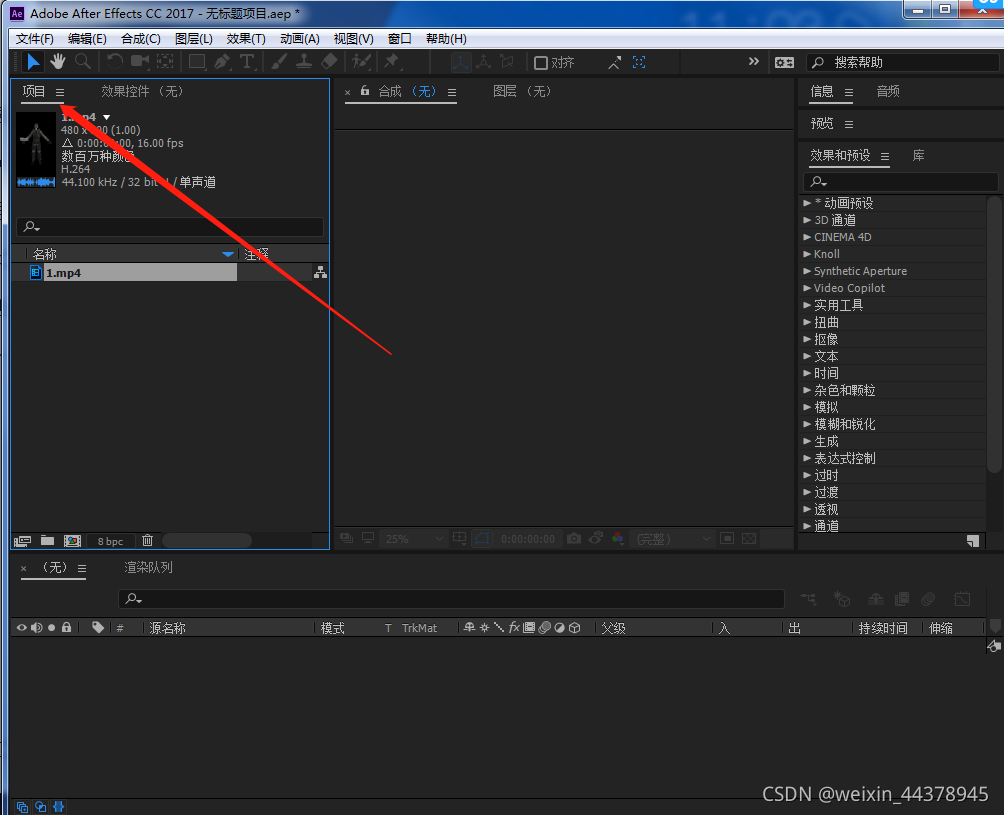Toggle the video eye column header
Image resolution: width=1004 pixels, height=815 pixels.
[x=21, y=628]
